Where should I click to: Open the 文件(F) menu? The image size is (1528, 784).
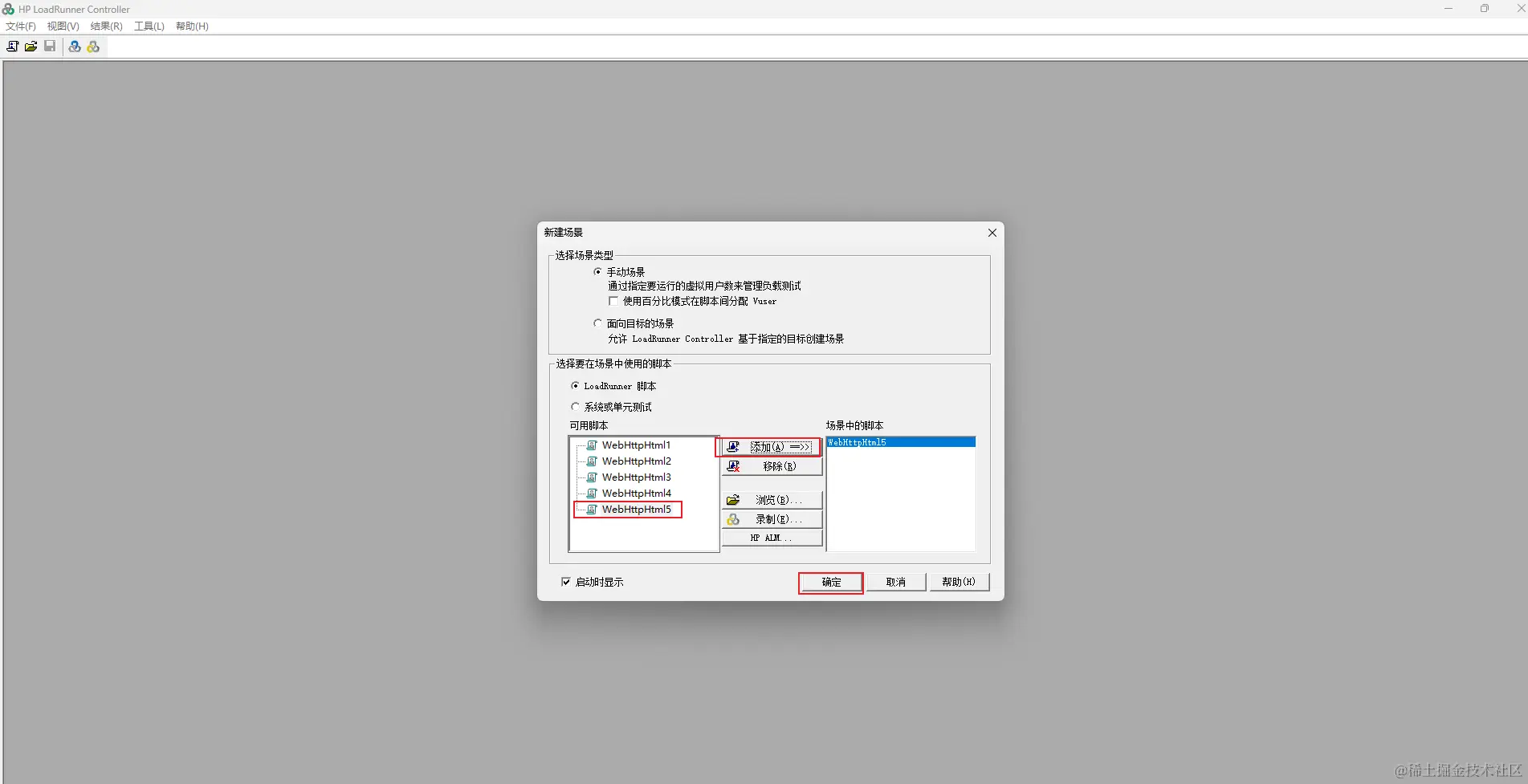[x=21, y=26]
